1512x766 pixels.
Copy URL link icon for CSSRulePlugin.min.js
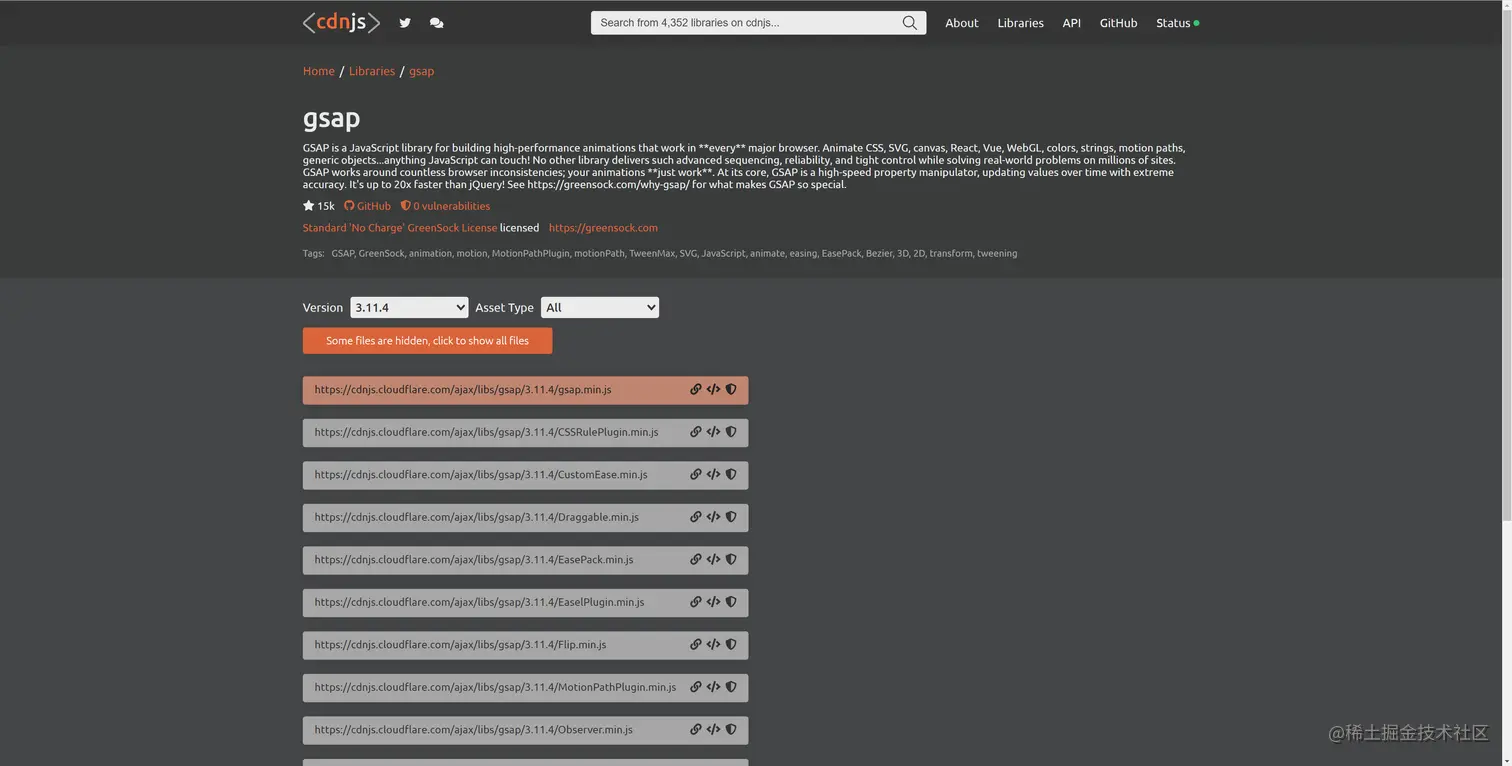coord(696,432)
